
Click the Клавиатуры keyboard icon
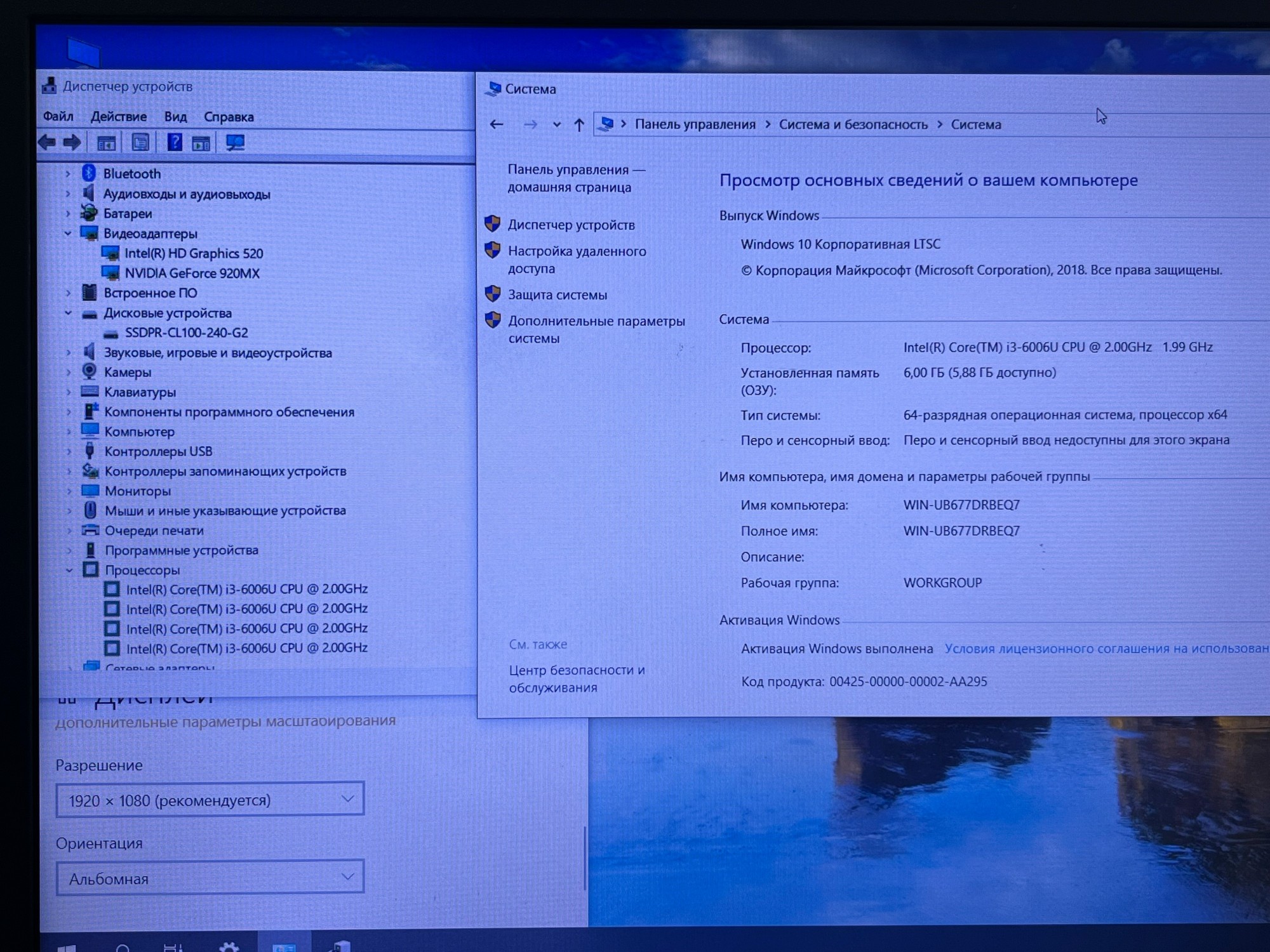(x=90, y=392)
